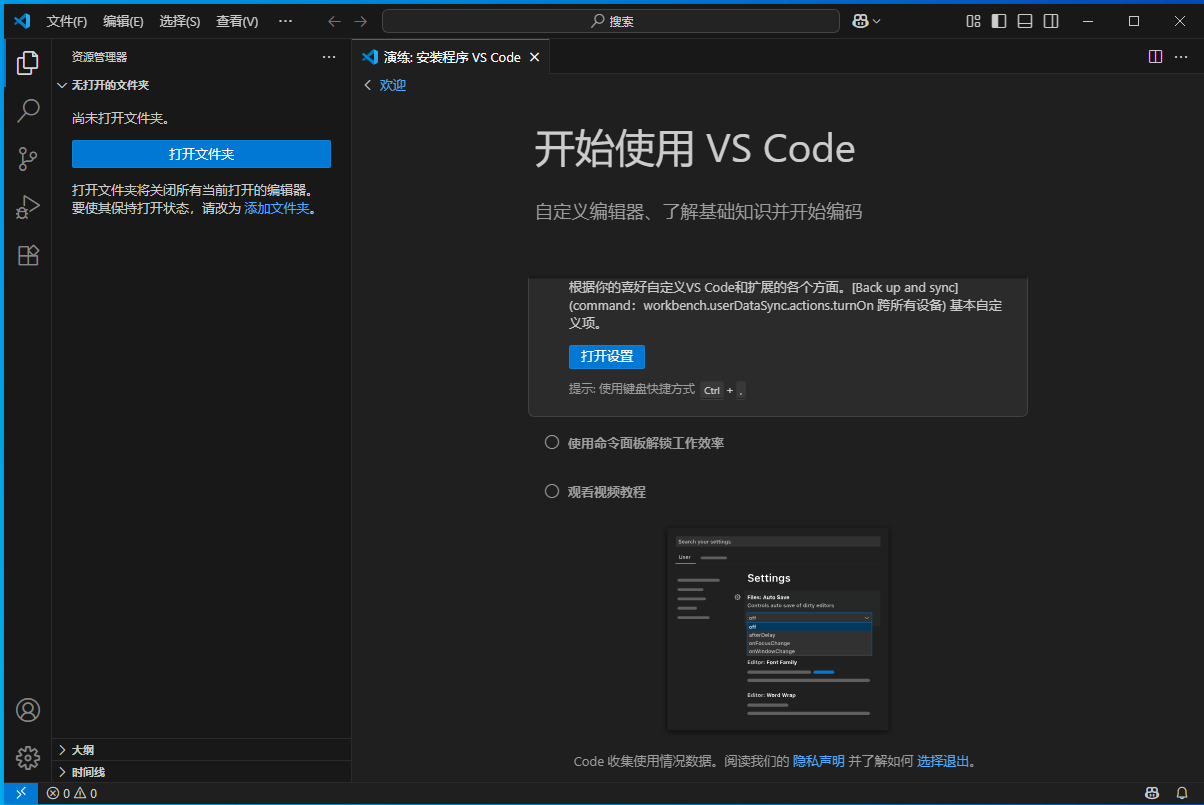Open the remote window indicator in status bar
Image resolution: width=1204 pixels, height=805 pixels.
click(21, 793)
